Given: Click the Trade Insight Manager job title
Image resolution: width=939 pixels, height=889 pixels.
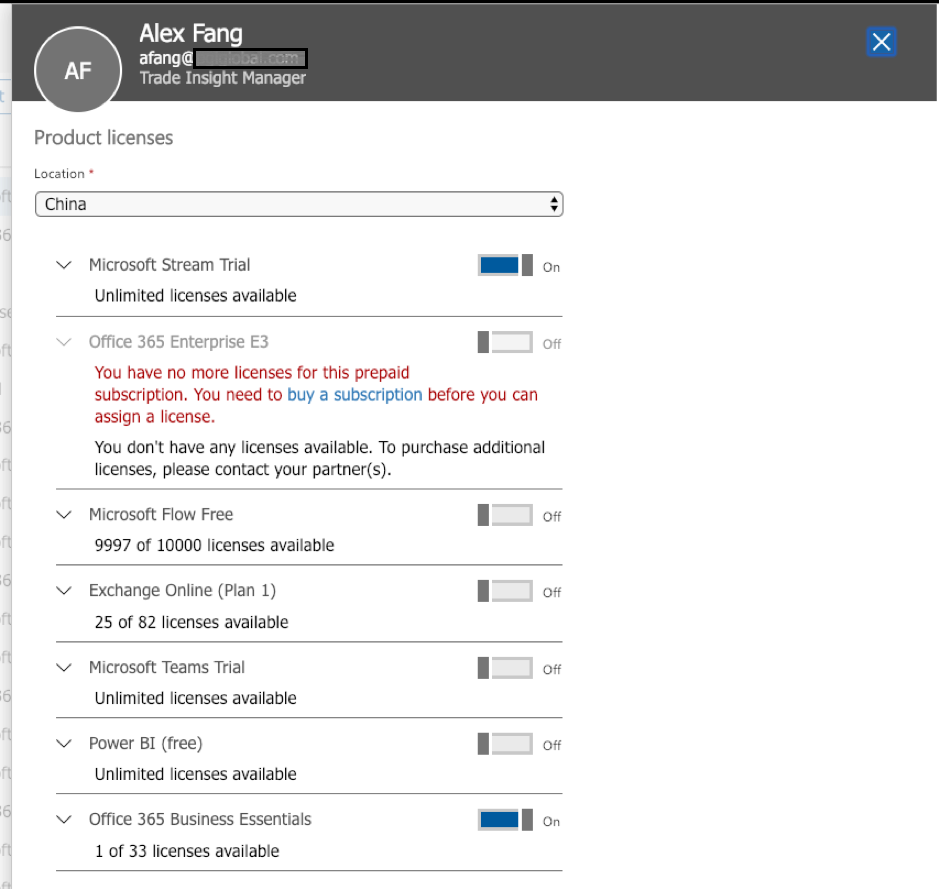Looking at the screenshot, I should tap(223, 78).
